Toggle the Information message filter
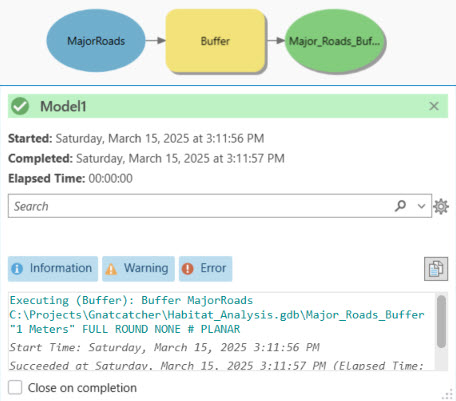The image size is (456, 401). (53, 268)
